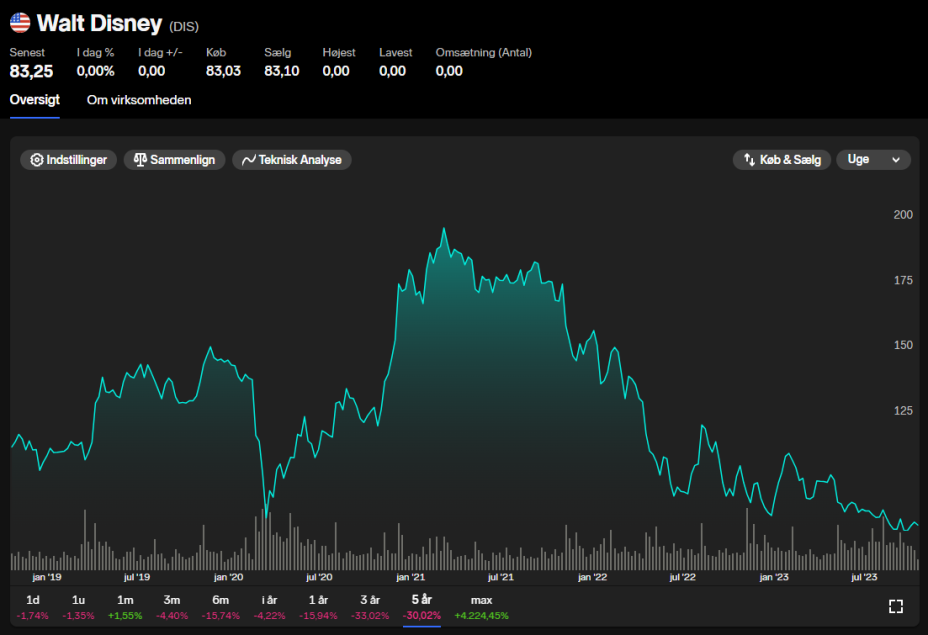928x635 pixels.
Task: Open the Om virksomheden tab
Action: point(139,100)
